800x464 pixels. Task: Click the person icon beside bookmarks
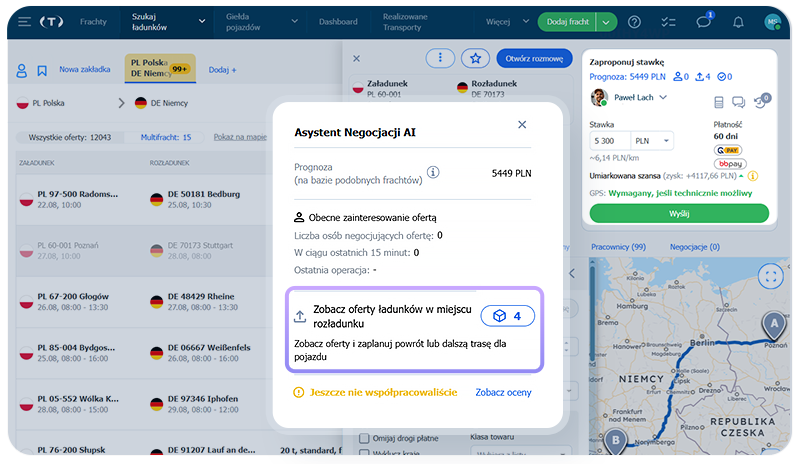point(21,70)
